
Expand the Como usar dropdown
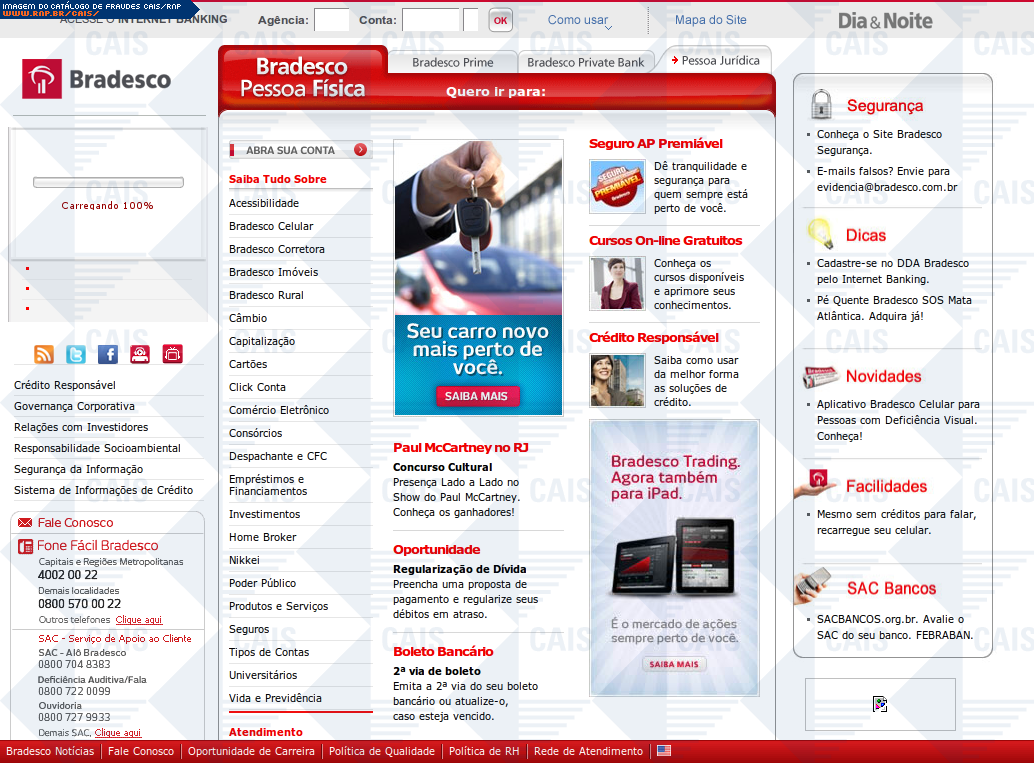[579, 21]
